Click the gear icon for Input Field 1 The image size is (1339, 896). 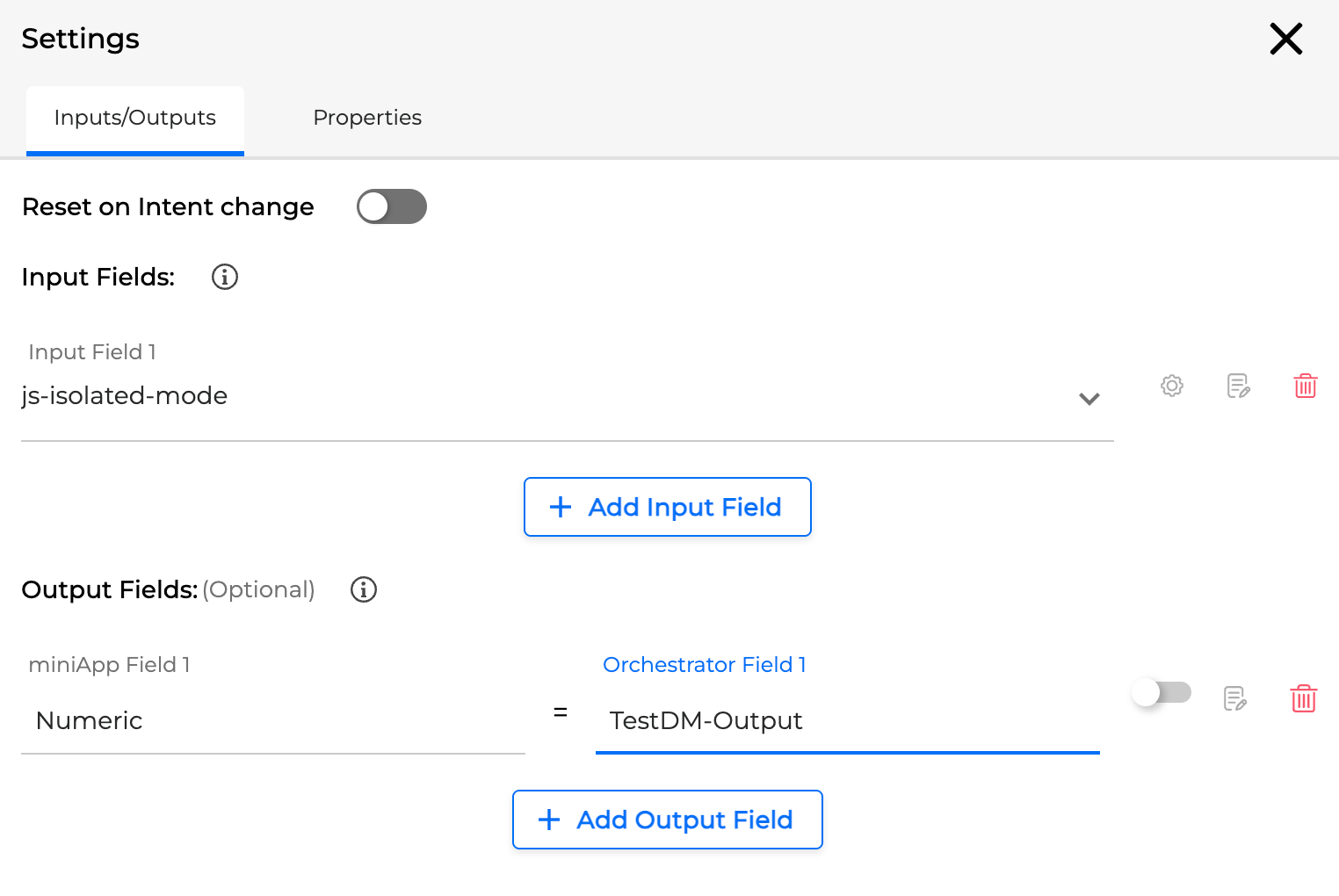coord(1172,386)
